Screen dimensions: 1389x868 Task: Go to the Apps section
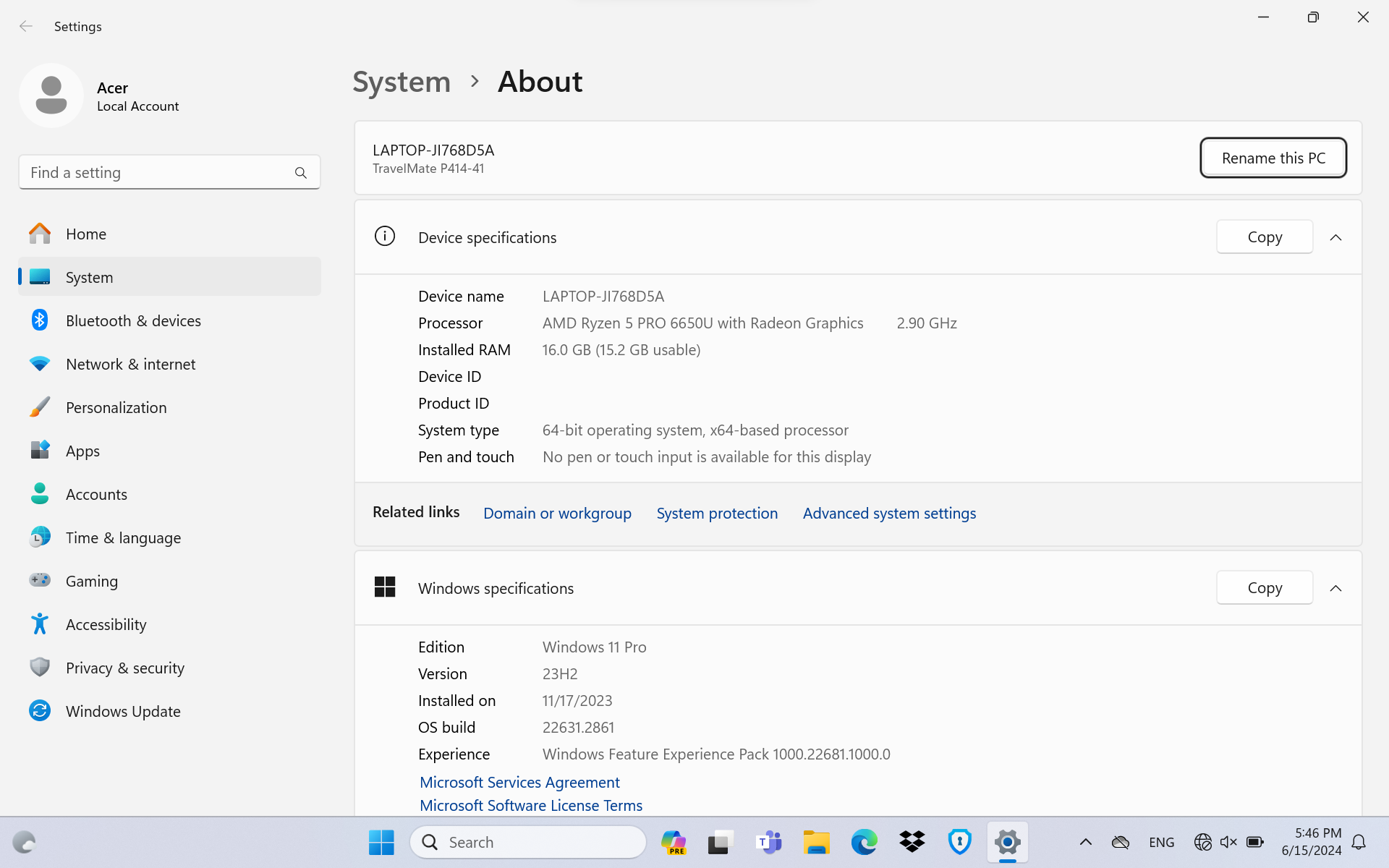[82, 451]
